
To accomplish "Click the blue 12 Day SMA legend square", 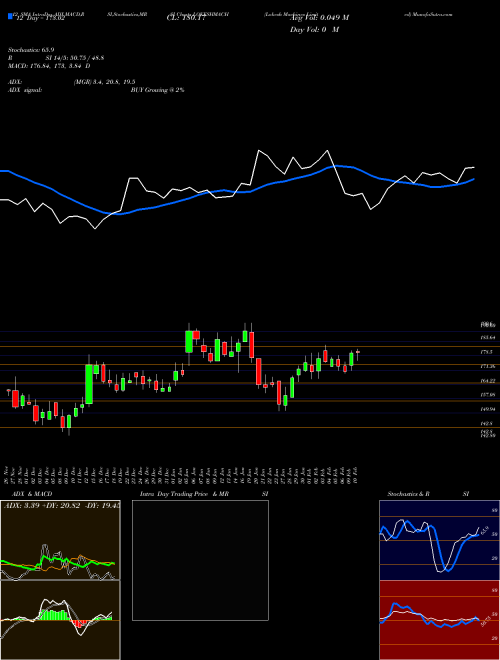I will (10, 17).
